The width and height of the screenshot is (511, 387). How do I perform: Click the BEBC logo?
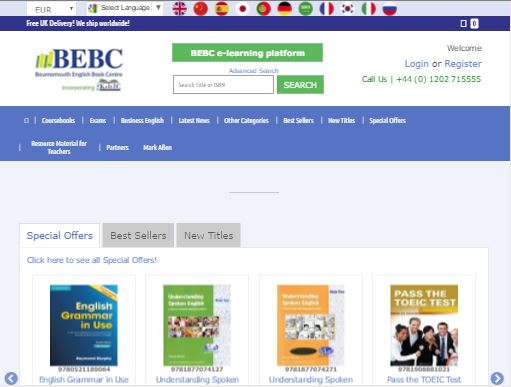point(79,69)
